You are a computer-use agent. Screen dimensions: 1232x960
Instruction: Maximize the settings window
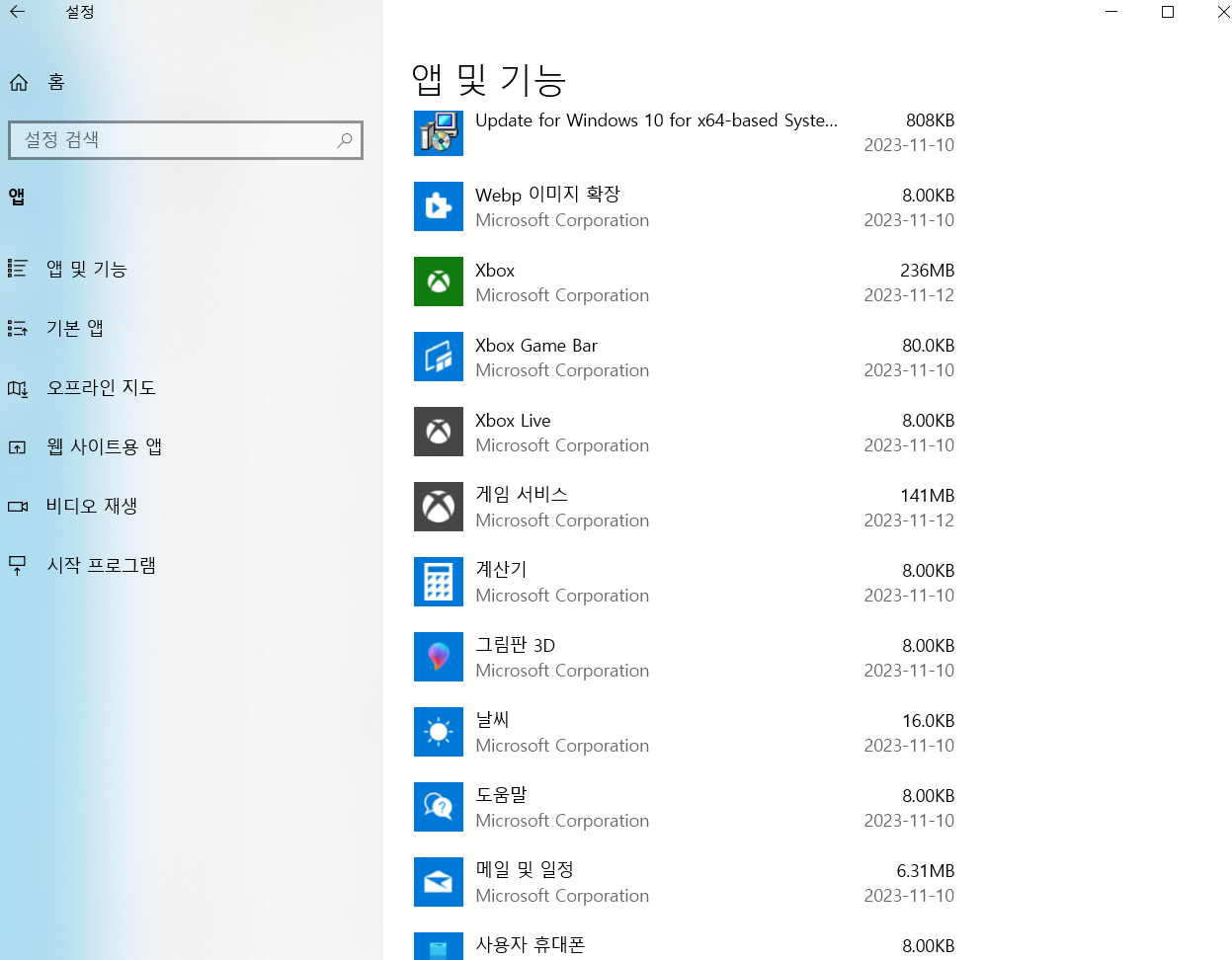pos(1168,12)
